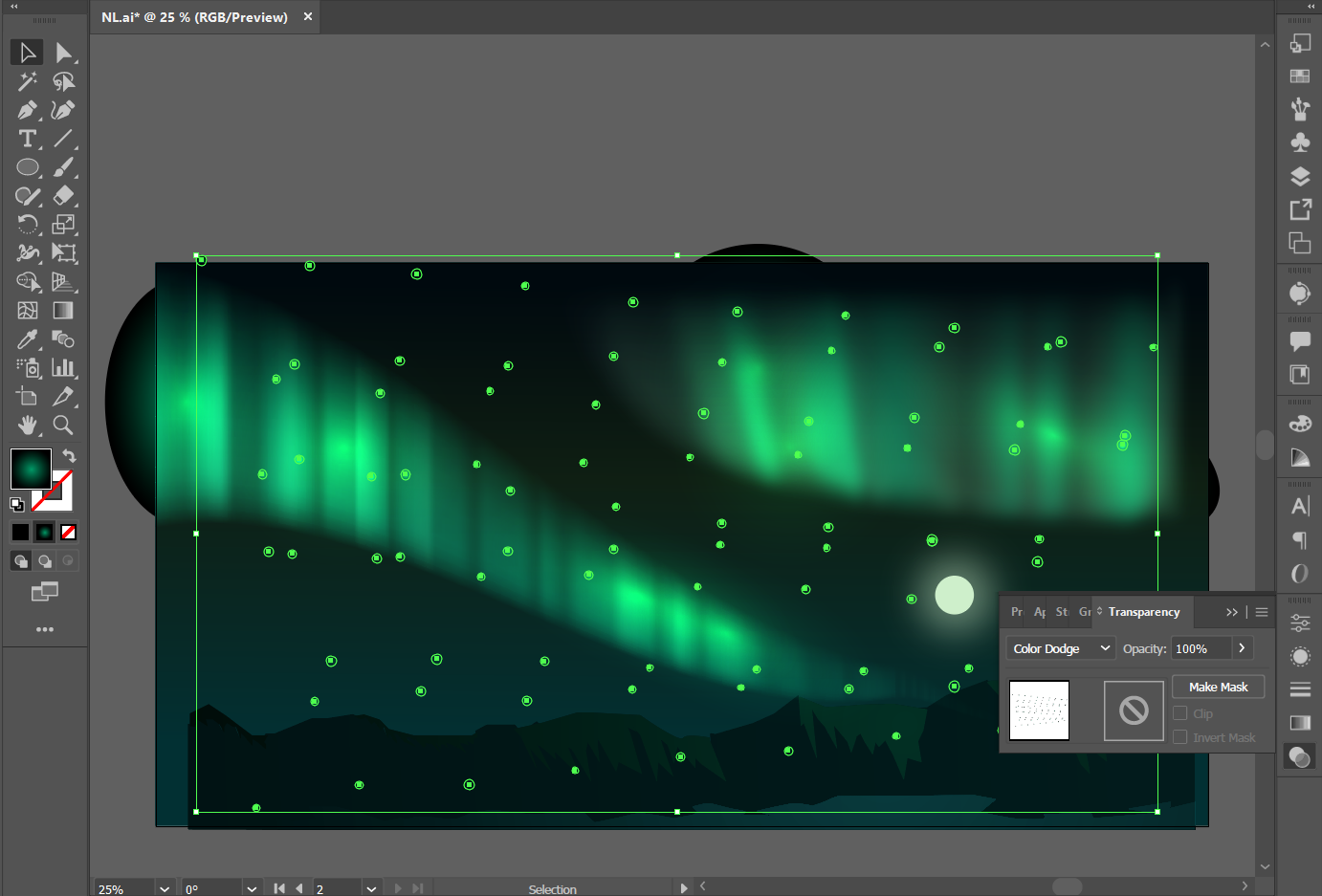Select the Hand tool
1322x896 pixels.
(x=27, y=426)
